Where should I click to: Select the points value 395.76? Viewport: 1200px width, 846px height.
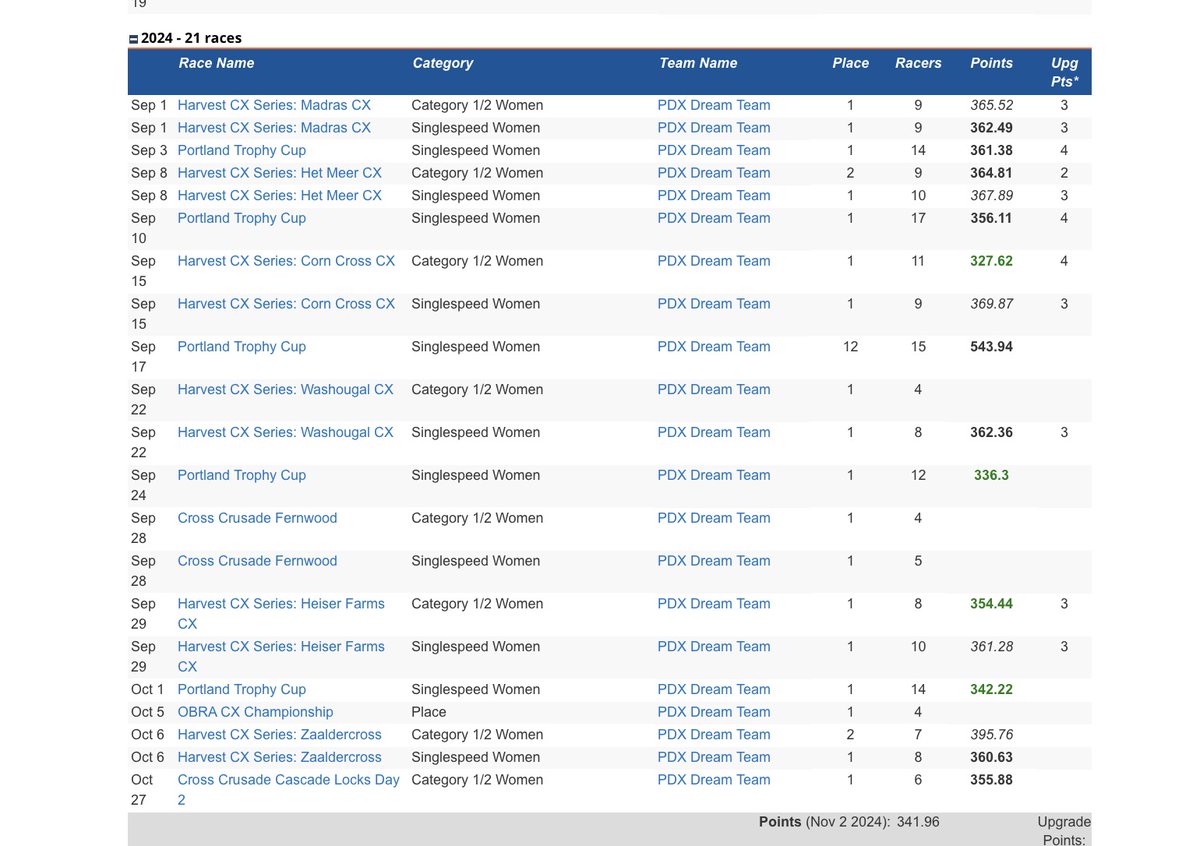(992, 735)
